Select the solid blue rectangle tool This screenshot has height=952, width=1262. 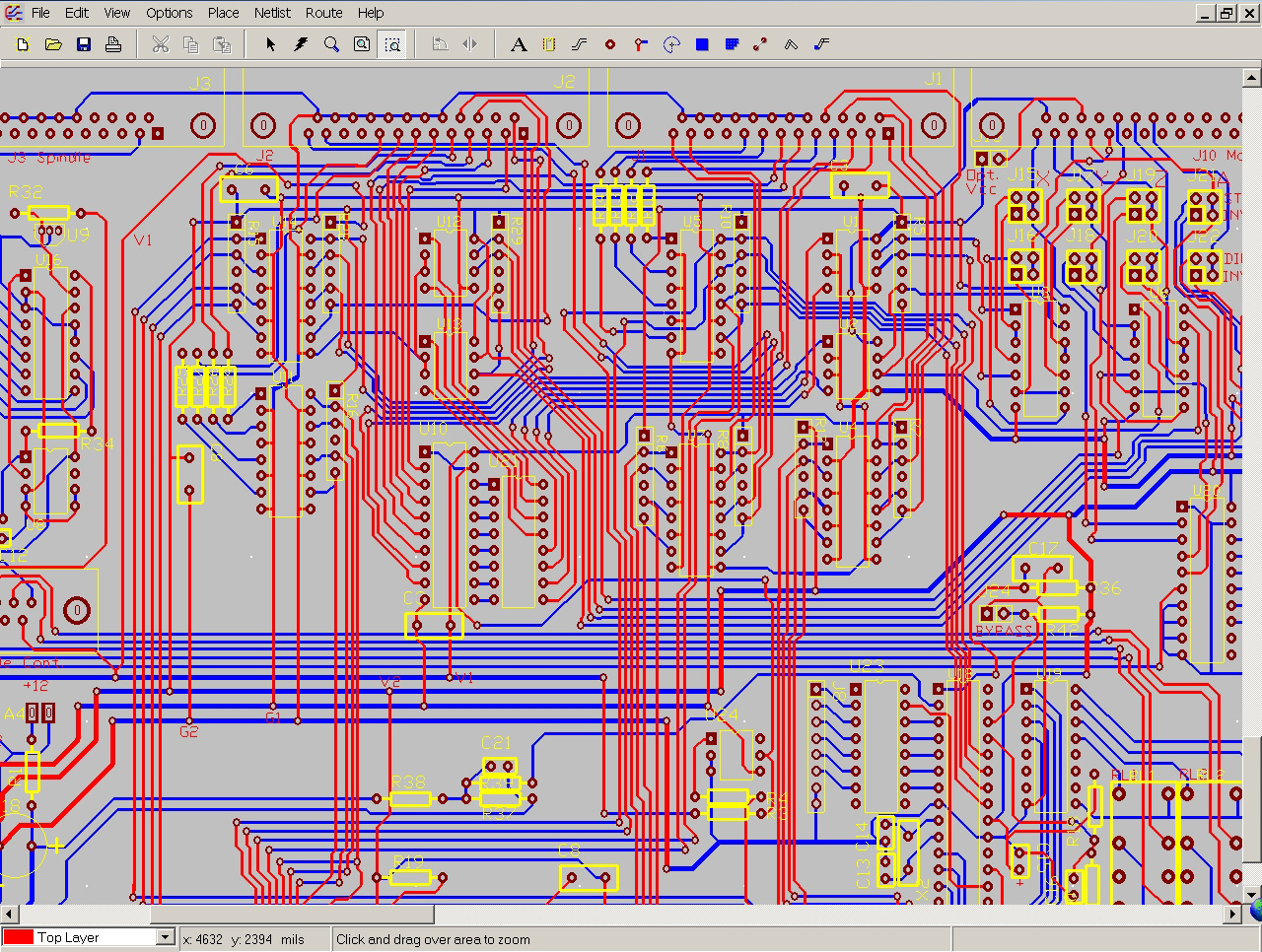(x=702, y=44)
